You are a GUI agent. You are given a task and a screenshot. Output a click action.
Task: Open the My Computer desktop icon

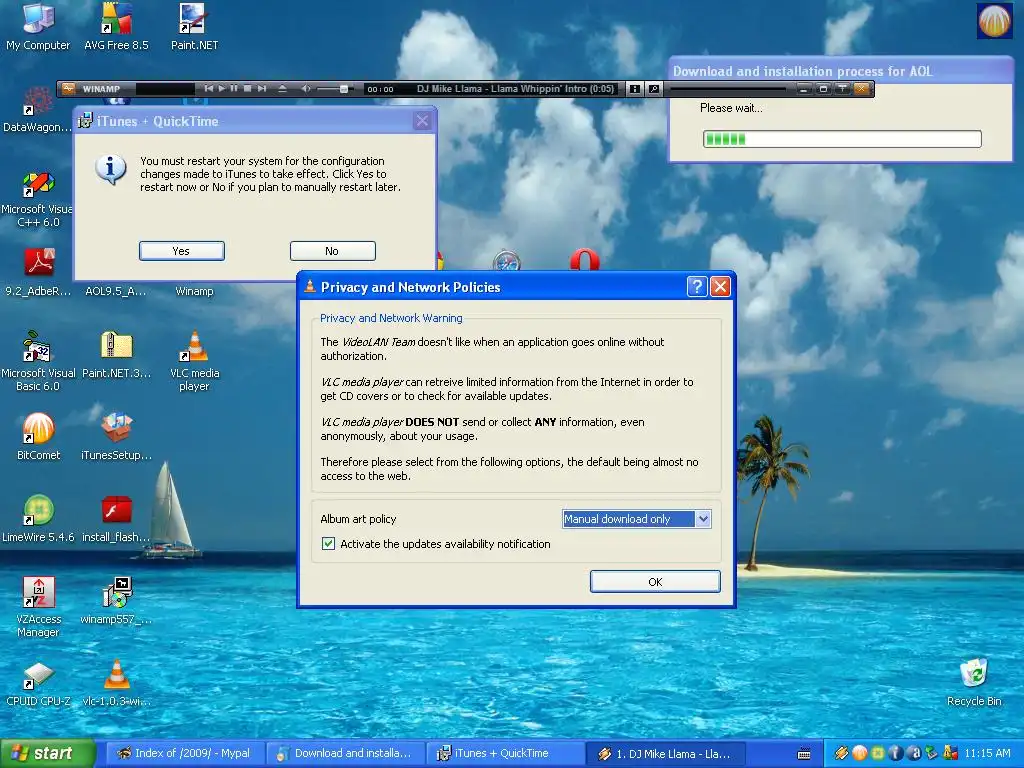[38, 27]
